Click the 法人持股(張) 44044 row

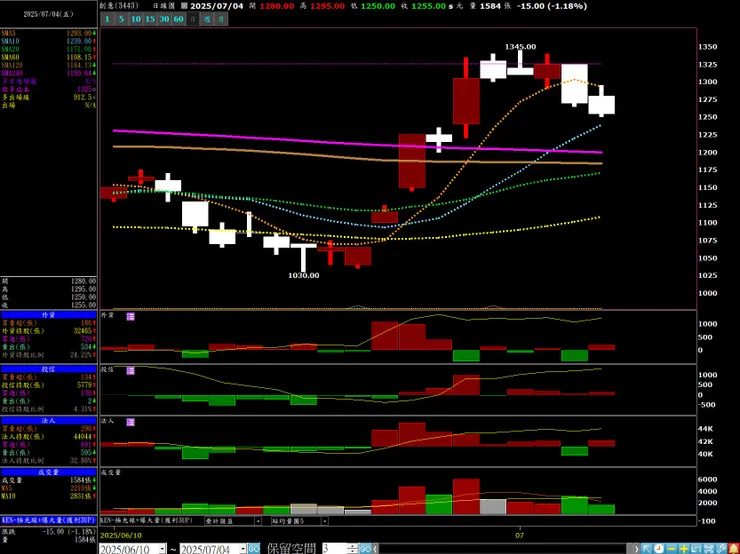click(x=49, y=436)
